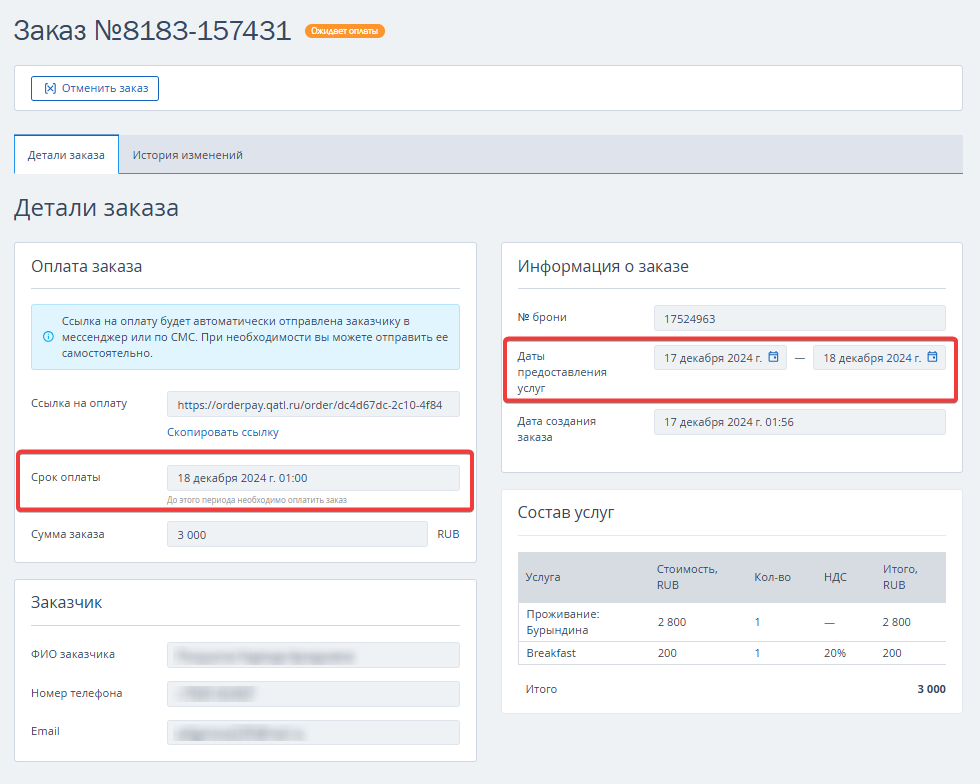The width and height of the screenshot is (980, 784).
Task: Click the Срок оплаты date field
Action: coord(313,478)
